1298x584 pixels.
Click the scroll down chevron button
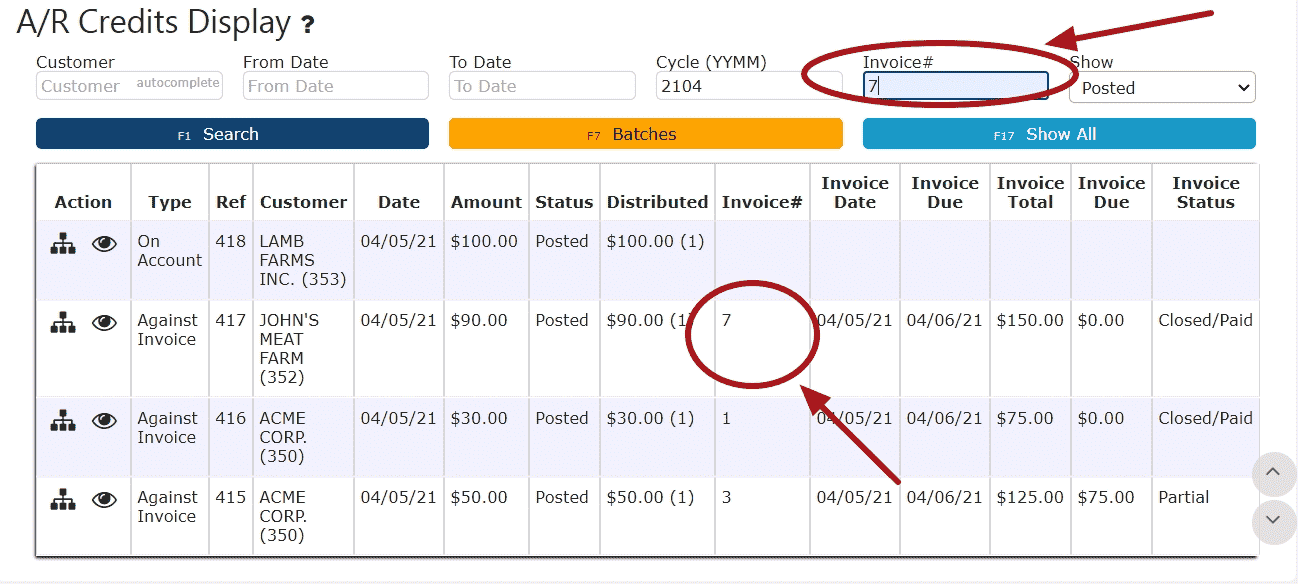1273,521
